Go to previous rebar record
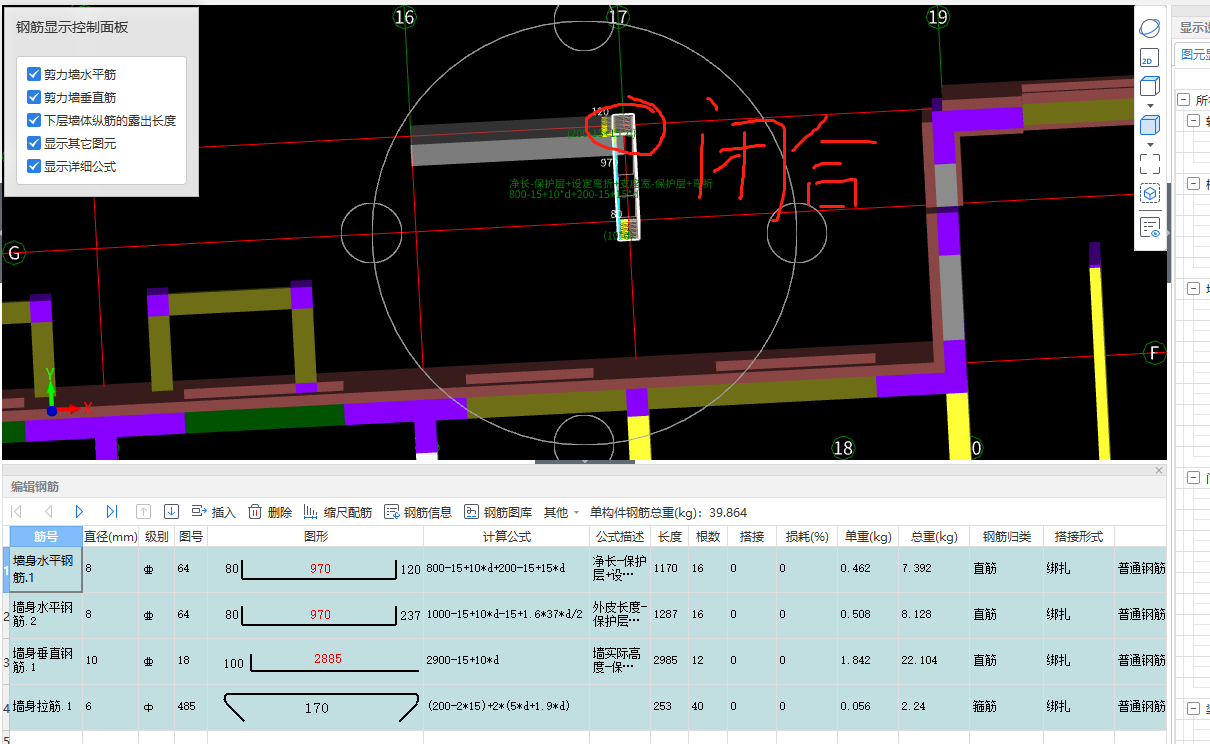 point(48,512)
